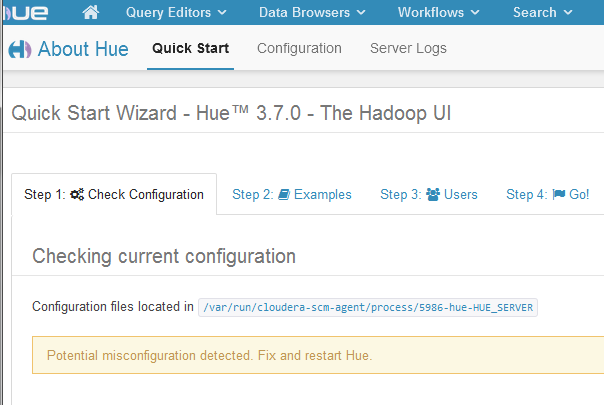Screen dimensions: 604x405
Task: Click the cogs icon on Step 1
Action: coord(76,194)
